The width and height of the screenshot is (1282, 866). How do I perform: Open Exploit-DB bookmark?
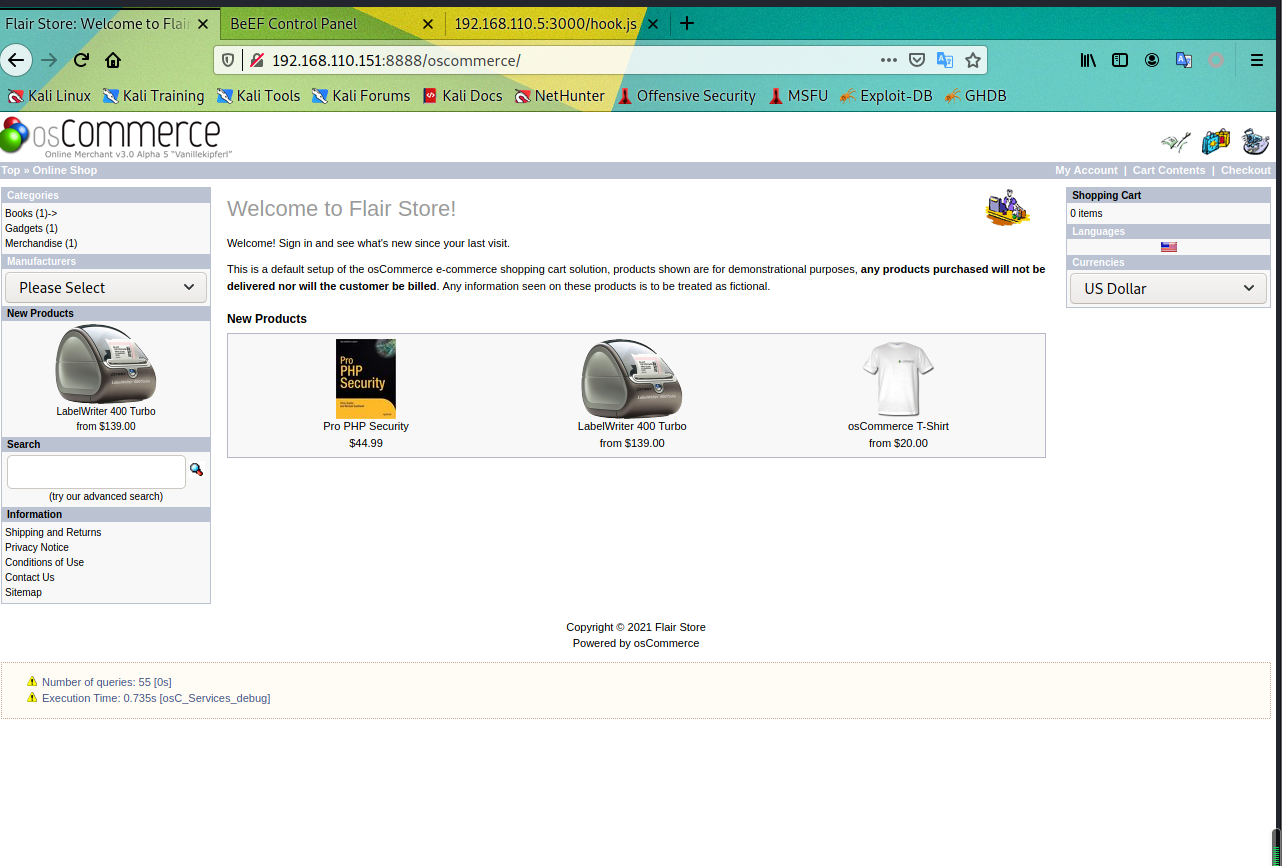coord(886,96)
